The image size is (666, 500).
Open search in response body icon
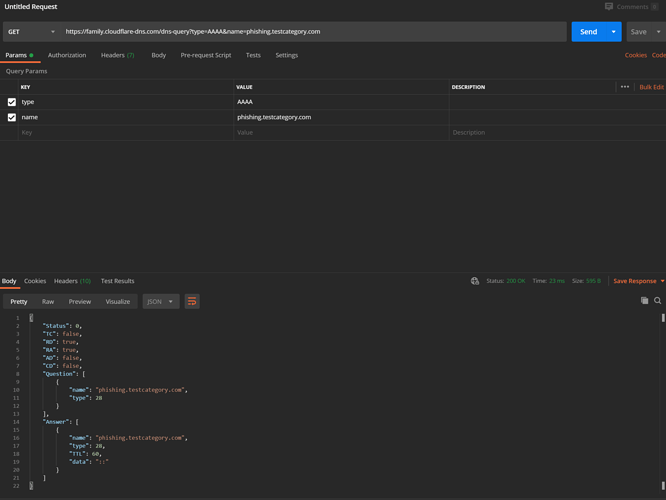coord(658,300)
